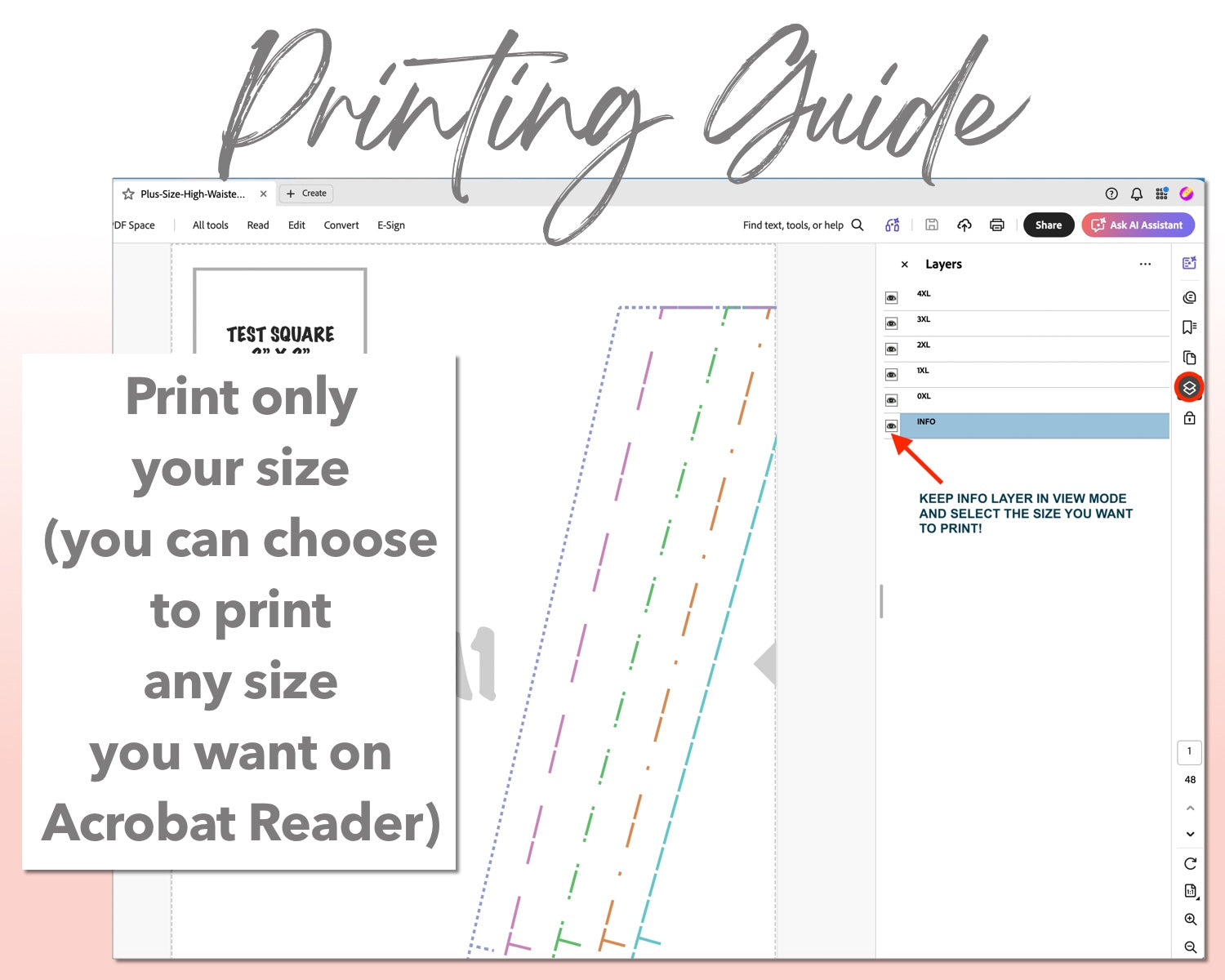1225x980 pixels.
Task: Rotate the page view clockwise
Action: (1190, 863)
